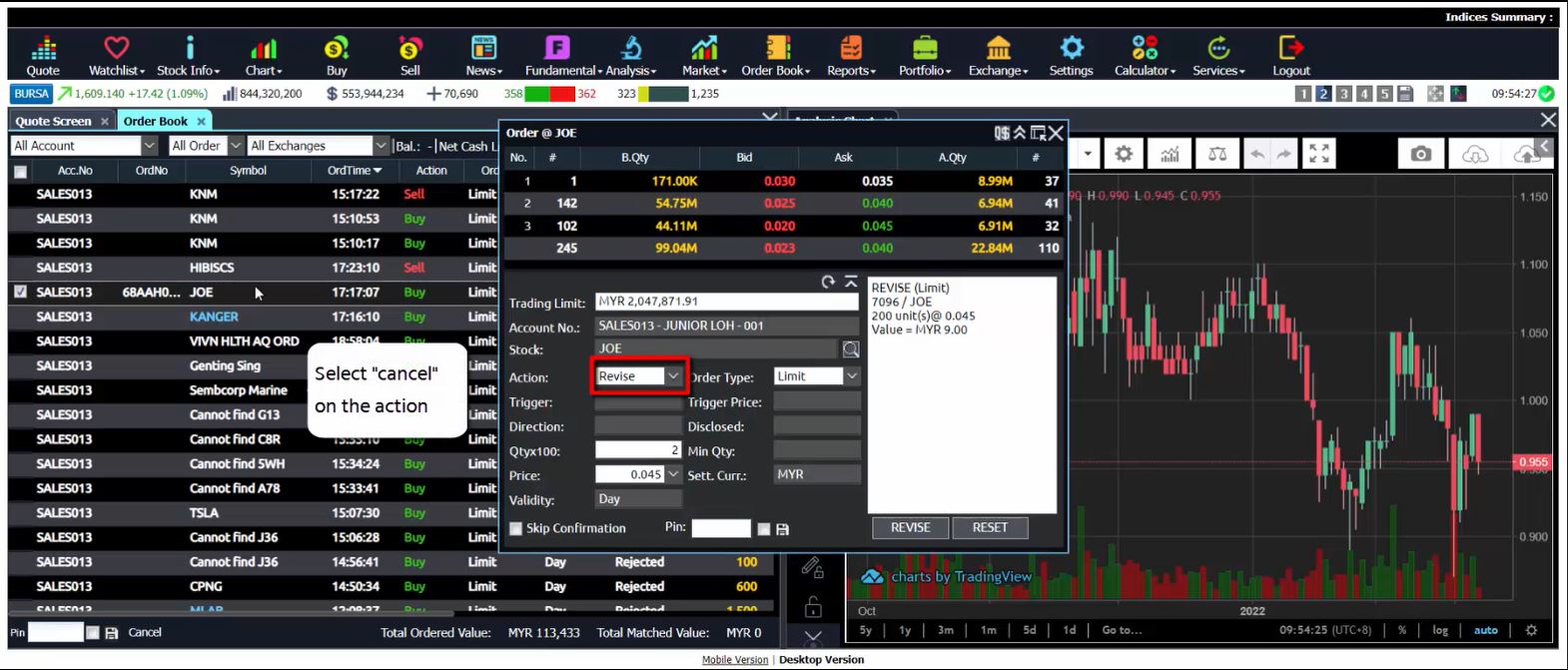
Task: Take a chart snapshot with camera icon
Action: coord(1421,154)
